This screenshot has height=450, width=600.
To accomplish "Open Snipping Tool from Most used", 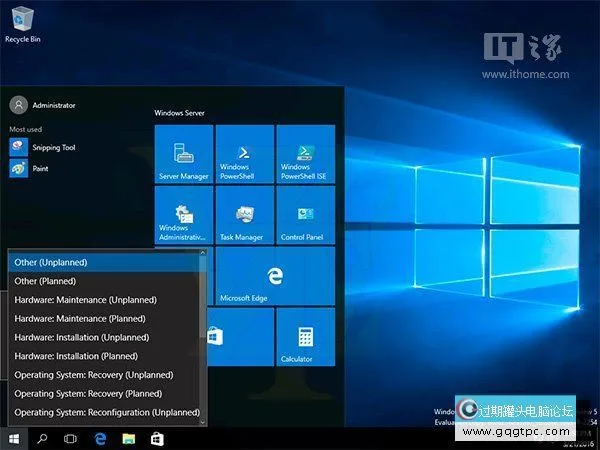I will pos(54,147).
